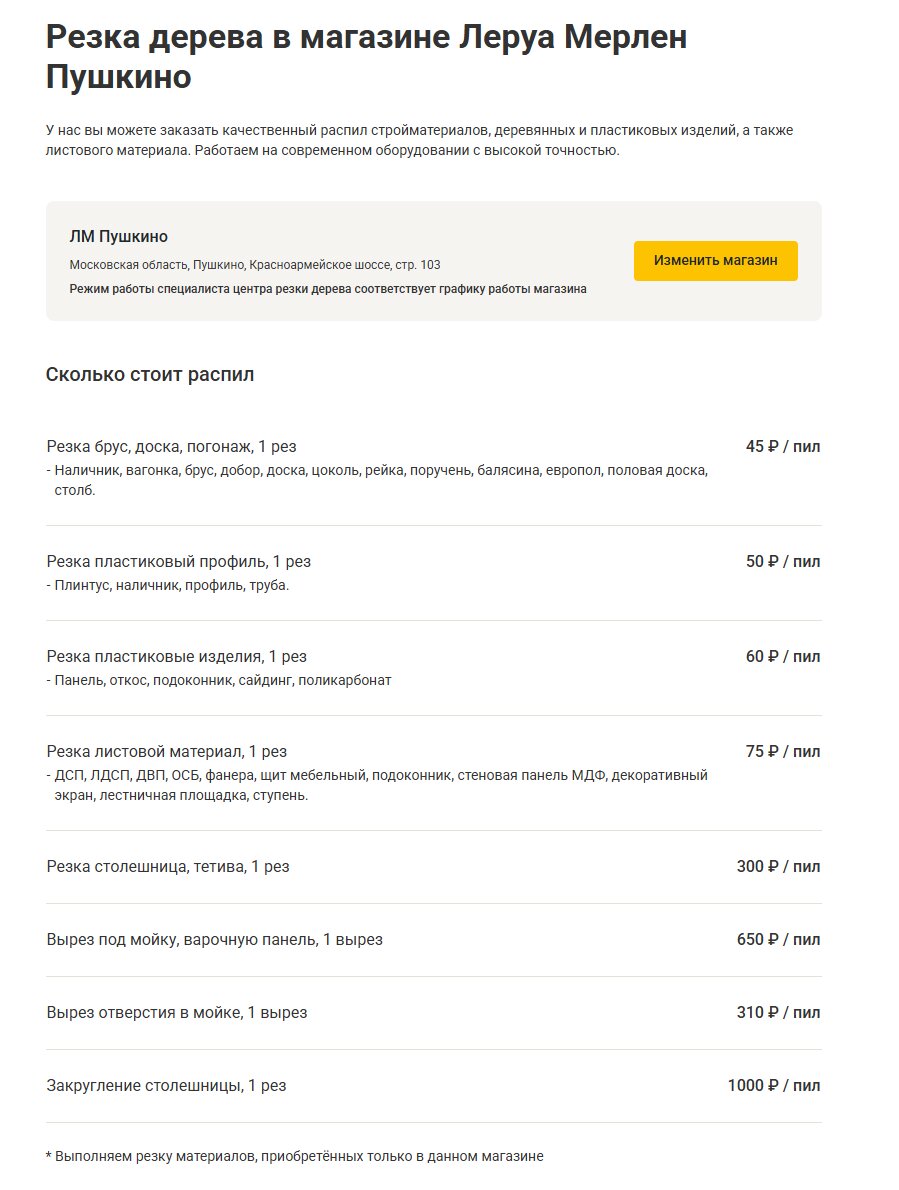Click the 75 ₽ / пил price
Viewport: 899px width, 1190px height.
(782, 752)
